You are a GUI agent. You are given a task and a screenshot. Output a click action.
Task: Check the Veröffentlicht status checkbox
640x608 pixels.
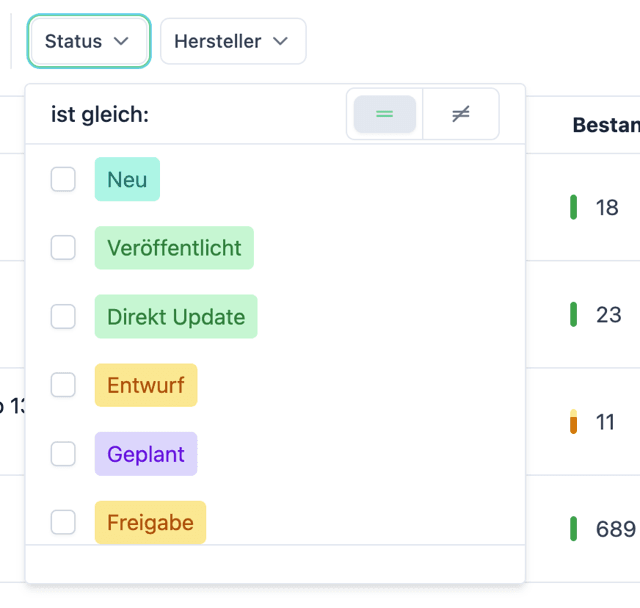tap(63, 248)
